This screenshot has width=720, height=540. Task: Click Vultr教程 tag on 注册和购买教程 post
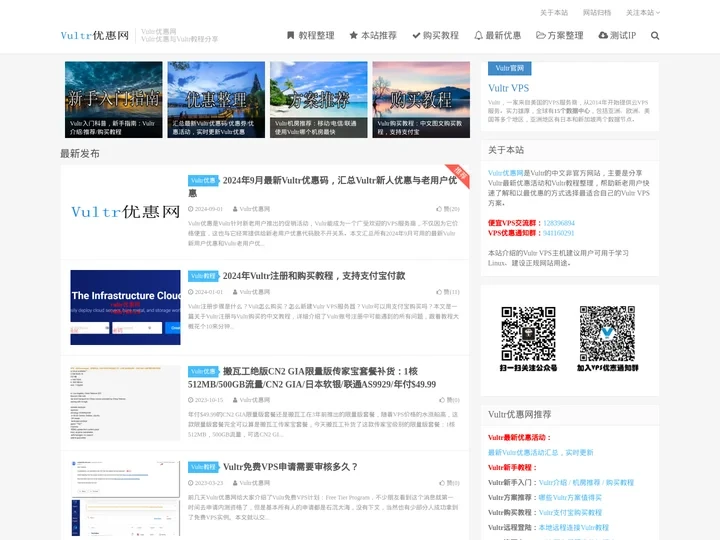tap(203, 276)
